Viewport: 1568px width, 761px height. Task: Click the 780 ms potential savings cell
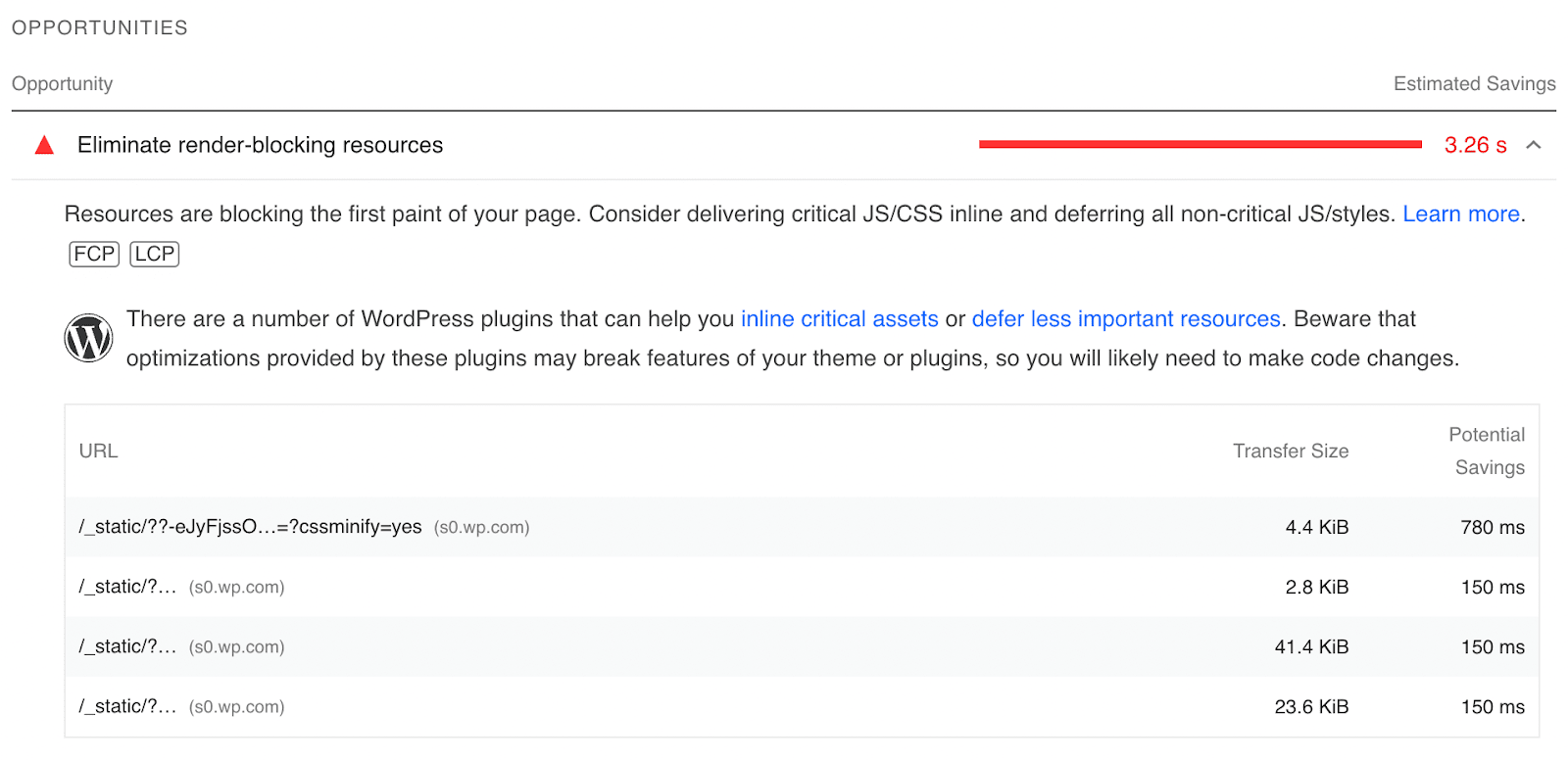pyautogui.click(x=1492, y=527)
